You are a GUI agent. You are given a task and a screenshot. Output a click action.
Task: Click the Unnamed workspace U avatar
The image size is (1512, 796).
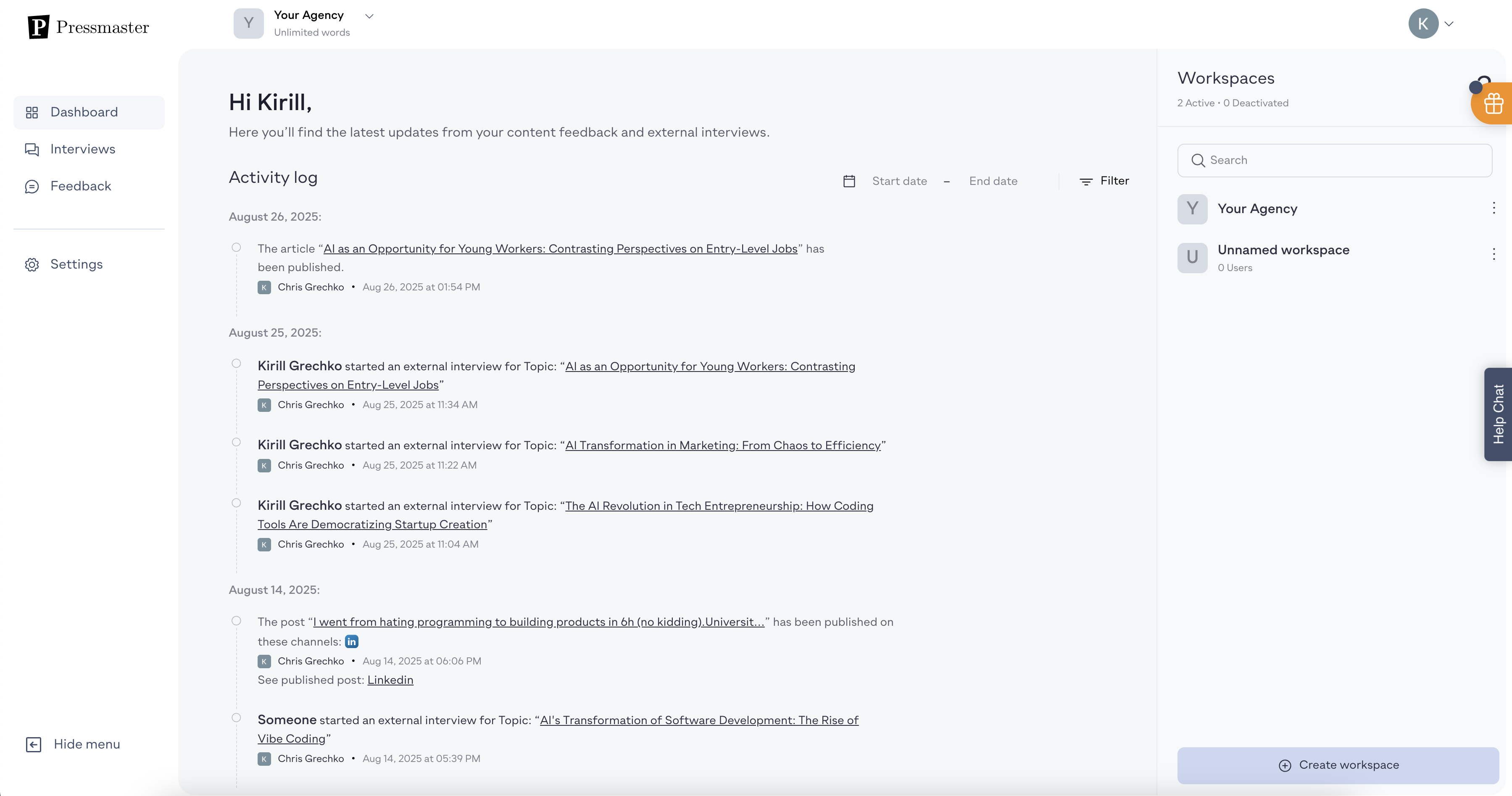tap(1192, 258)
